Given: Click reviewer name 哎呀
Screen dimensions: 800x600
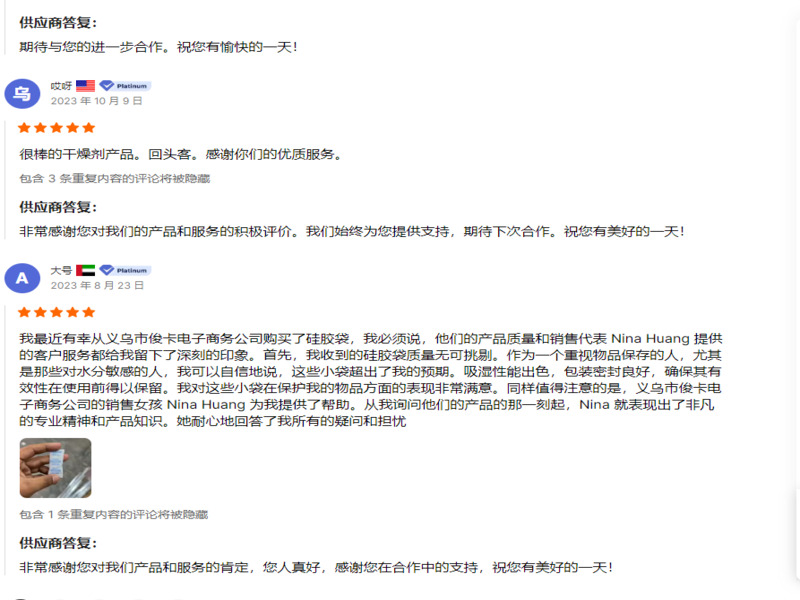Looking at the screenshot, I should pyautogui.click(x=61, y=86).
